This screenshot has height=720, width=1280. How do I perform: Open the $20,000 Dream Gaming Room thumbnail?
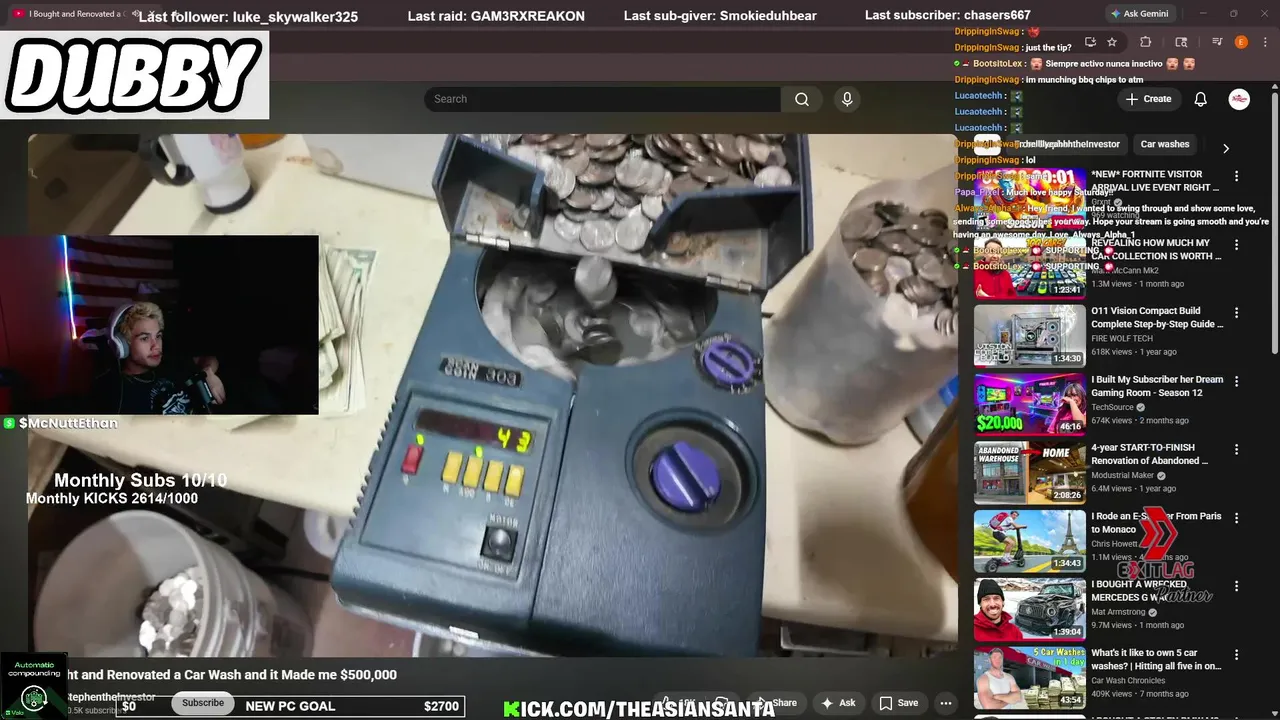[1029, 404]
